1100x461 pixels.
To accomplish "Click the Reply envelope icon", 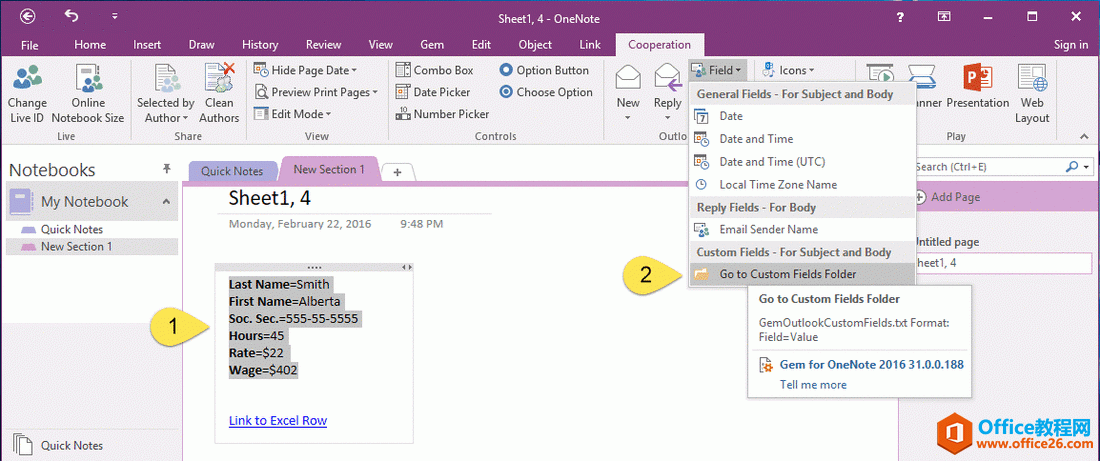I will coord(667,79).
